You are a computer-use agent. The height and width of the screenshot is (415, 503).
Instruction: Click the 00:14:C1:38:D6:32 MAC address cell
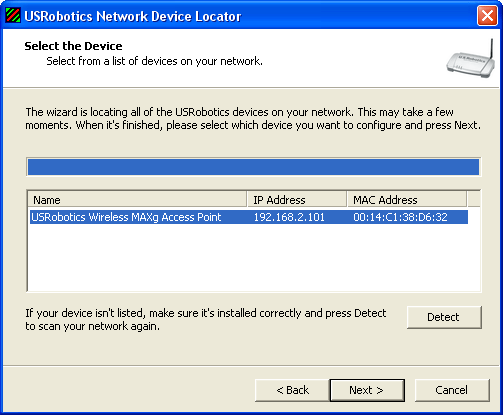click(400, 217)
